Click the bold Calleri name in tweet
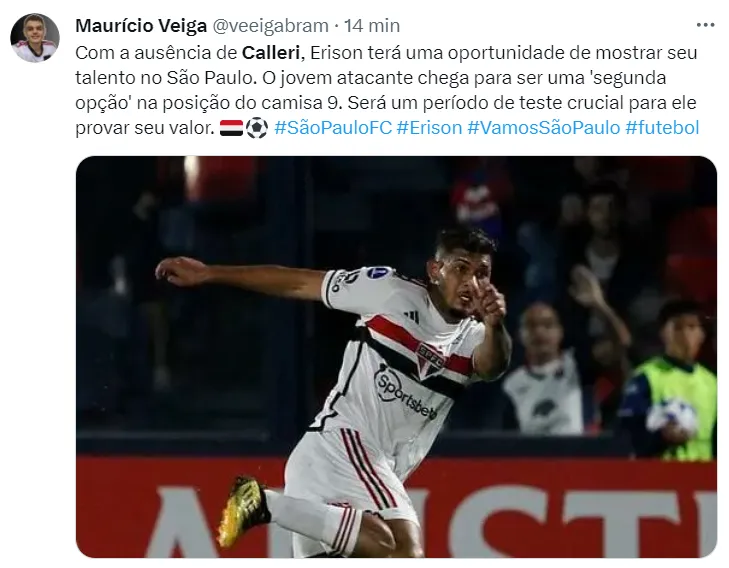The width and height of the screenshot is (729, 568). coord(271,53)
